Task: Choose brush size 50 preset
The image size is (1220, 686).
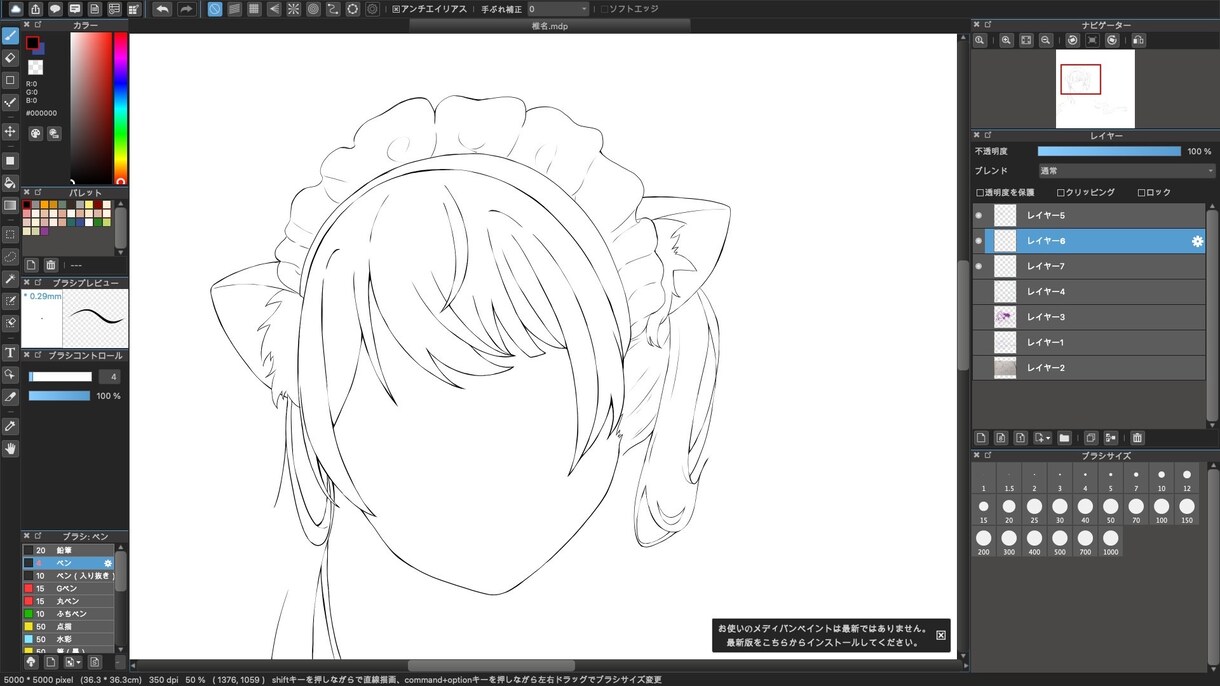Action: tap(1110, 511)
